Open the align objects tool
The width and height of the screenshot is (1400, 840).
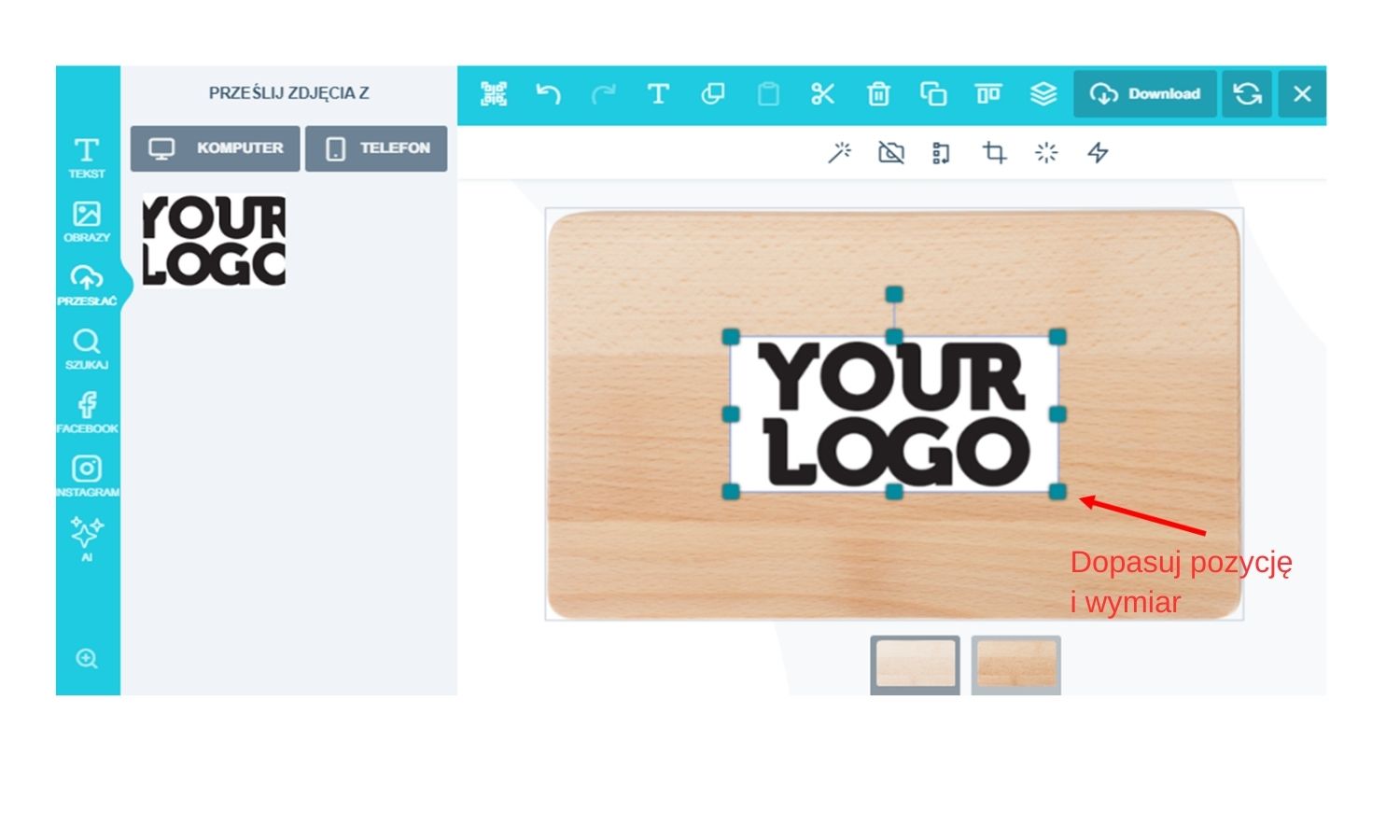[987, 94]
